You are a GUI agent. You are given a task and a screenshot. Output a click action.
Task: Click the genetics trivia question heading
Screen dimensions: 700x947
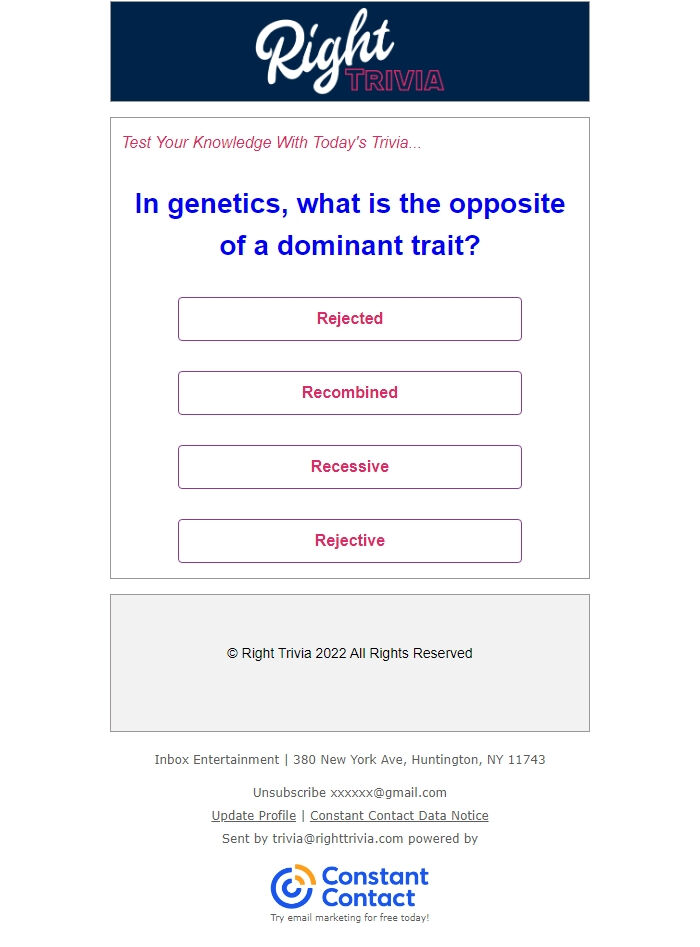click(x=350, y=224)
